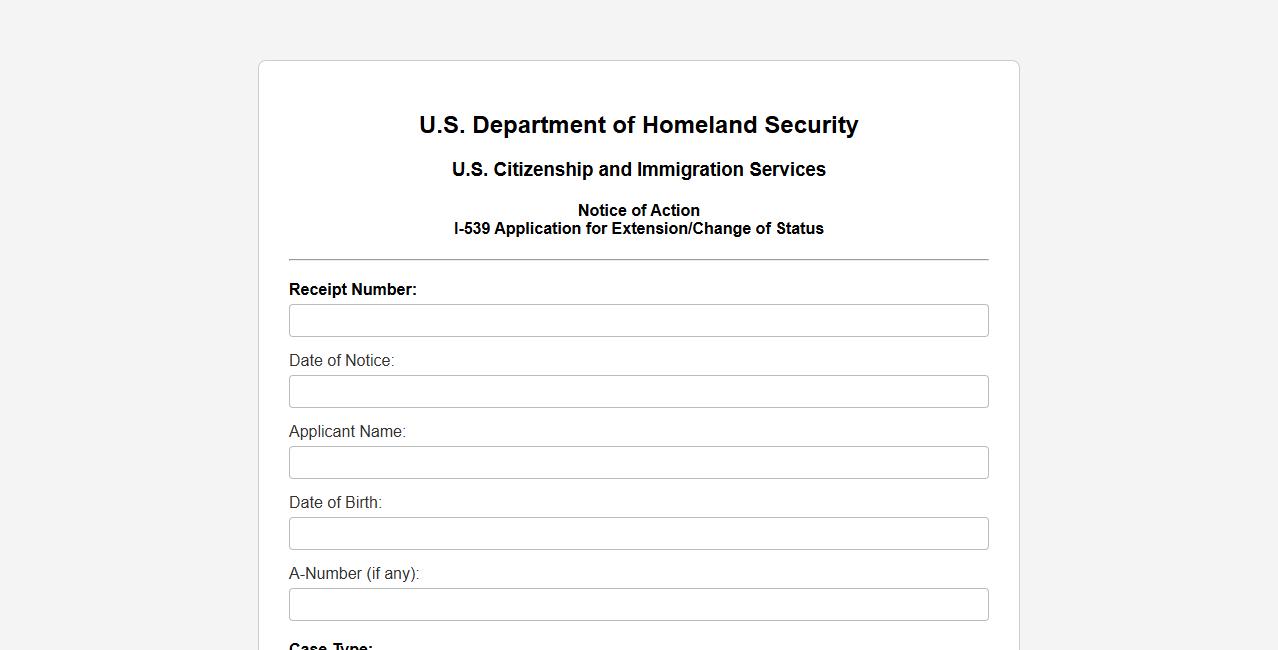The image size is (1278, 650).
Task: Click the "Notice of Action" title line
Action: click(638, 210)
